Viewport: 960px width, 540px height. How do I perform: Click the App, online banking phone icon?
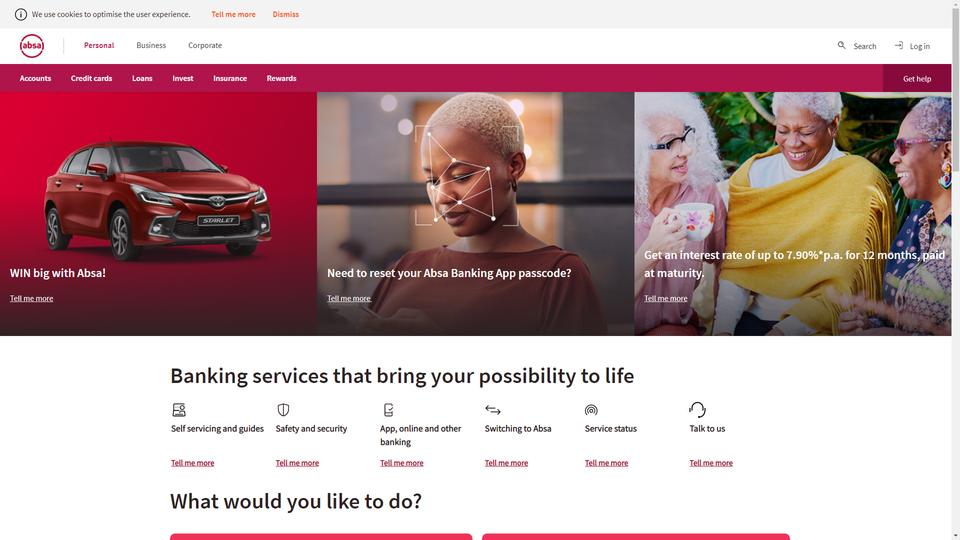coord(388,410)
